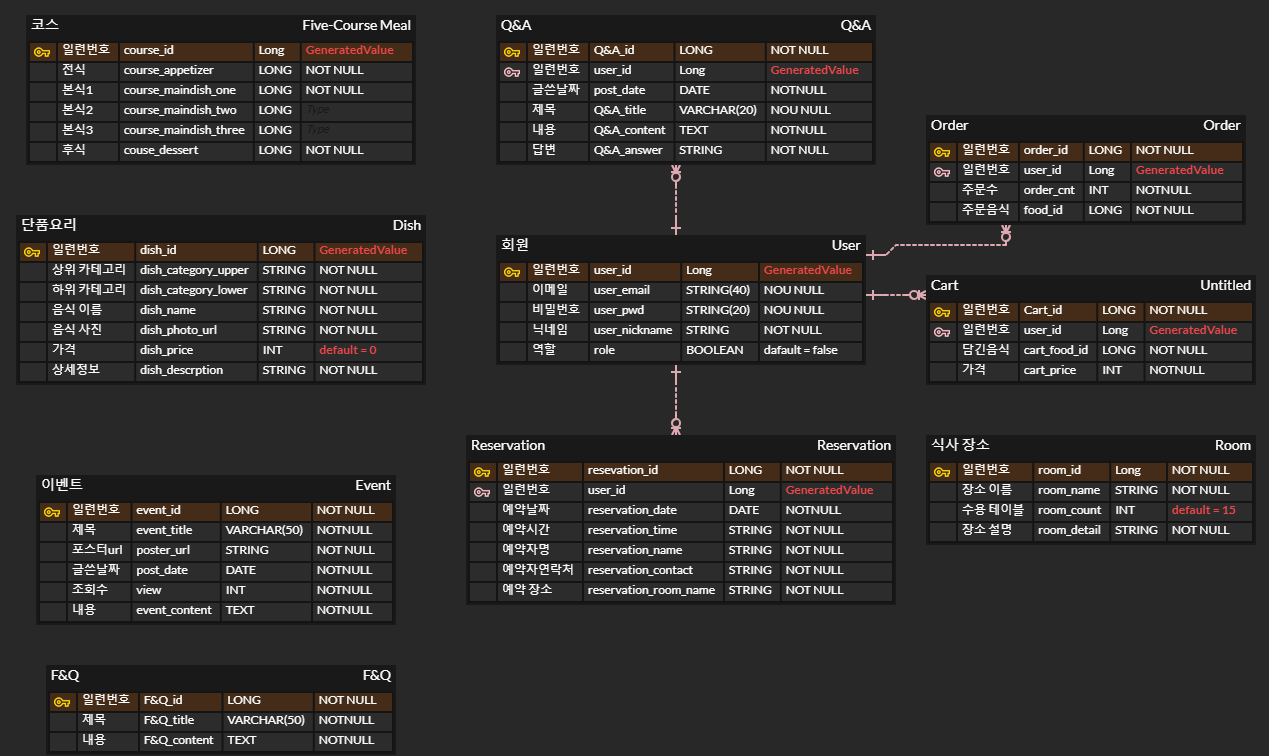Click the reservation_room_name column field
This screenshot has width=1269, height=756.
[652, 590]
